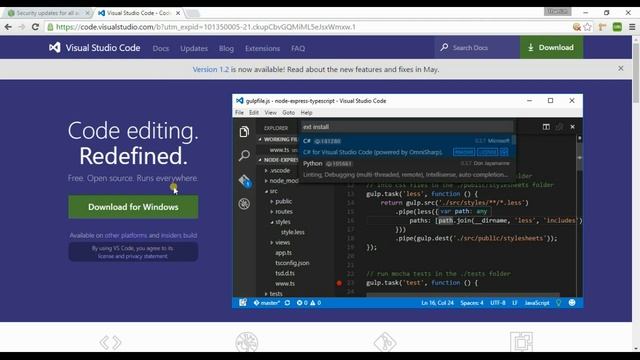
Task: Click the green Download button in the header
Action: [551, 47]
